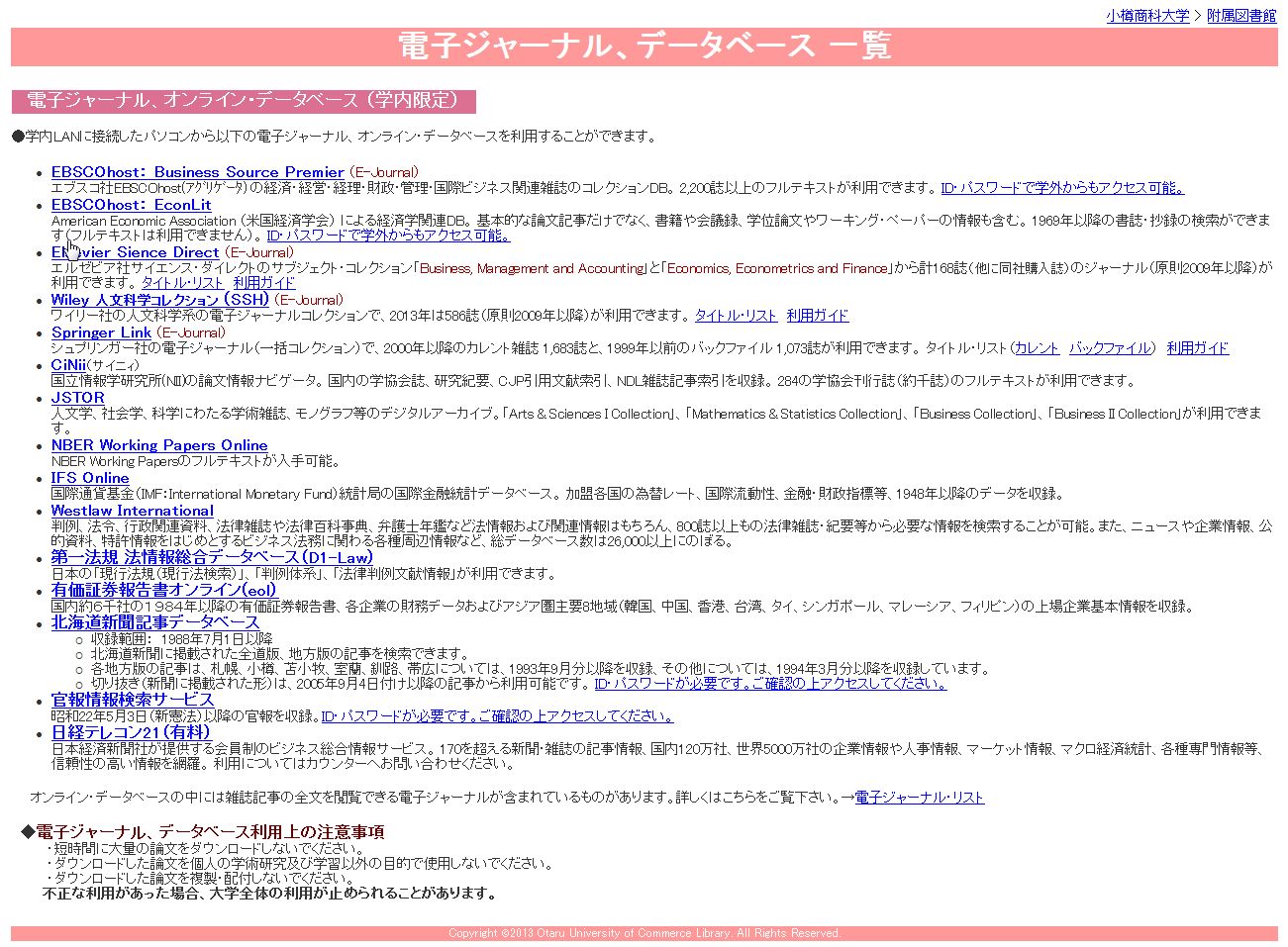Open 北海道新聞記事データベース link
Screen dimensions: 1288x947
[x=155, y=622]
